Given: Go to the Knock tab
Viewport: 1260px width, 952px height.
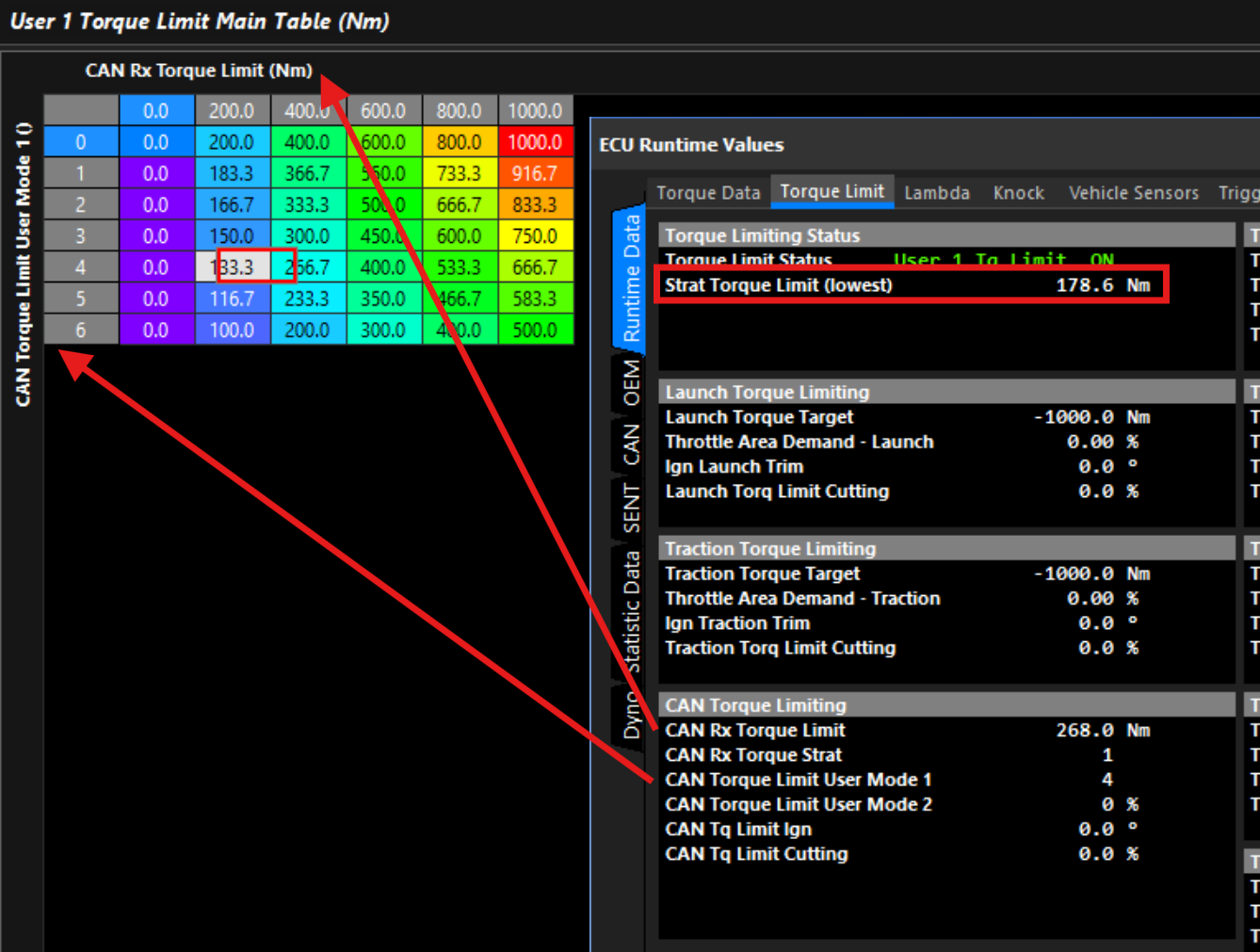Looking at the screenshot, I should pos(1018,193).
